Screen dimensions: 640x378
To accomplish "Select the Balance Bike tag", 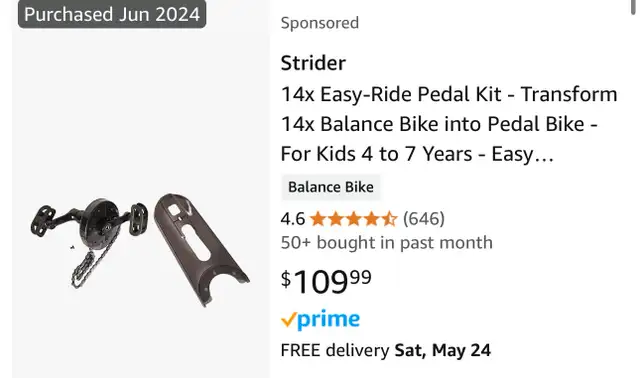I will pyautogui.click(x=331, y=187).
